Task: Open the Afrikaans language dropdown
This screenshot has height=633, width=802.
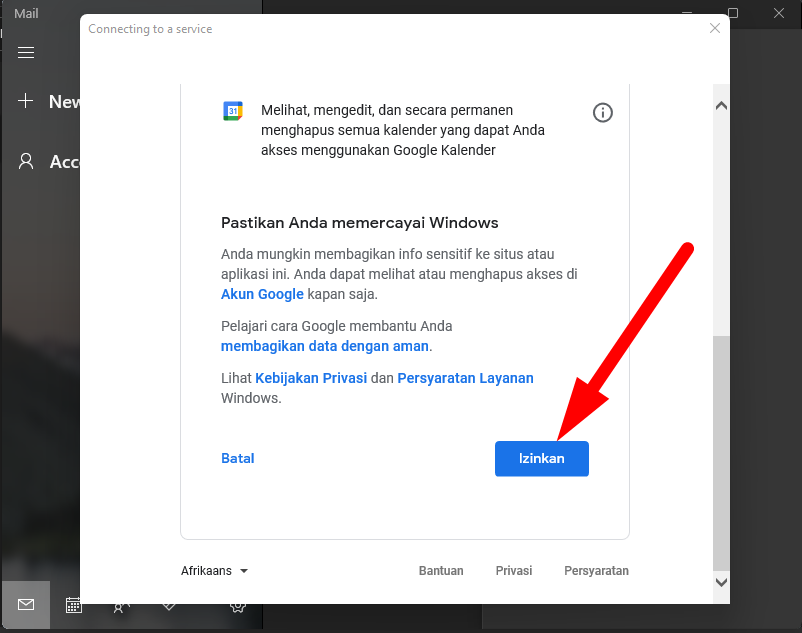Action: tap(214, 571)
